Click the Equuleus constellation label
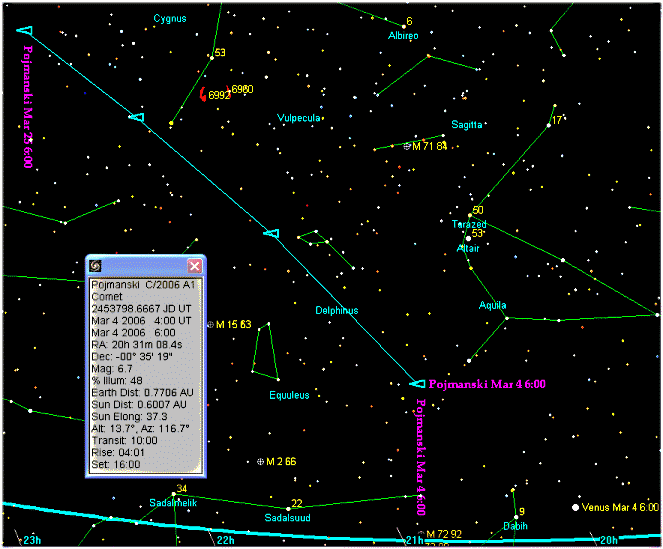The width and height of the screenshot is (663, 549). pyautogui.click(x=289, y=395)
